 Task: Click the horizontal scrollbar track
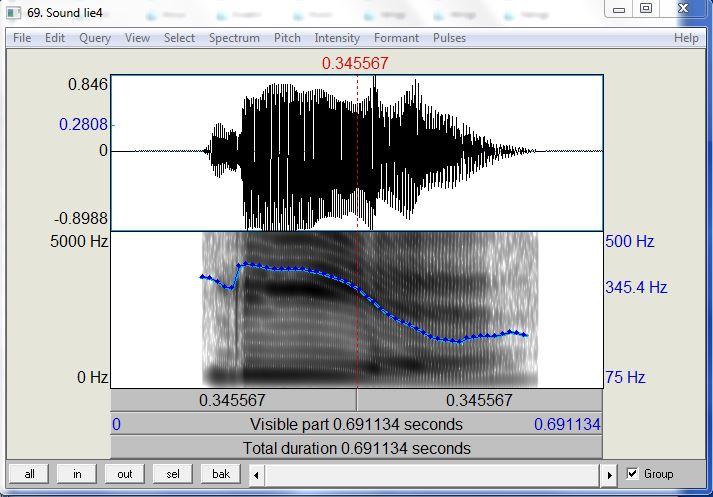click(x=433, y=475)
